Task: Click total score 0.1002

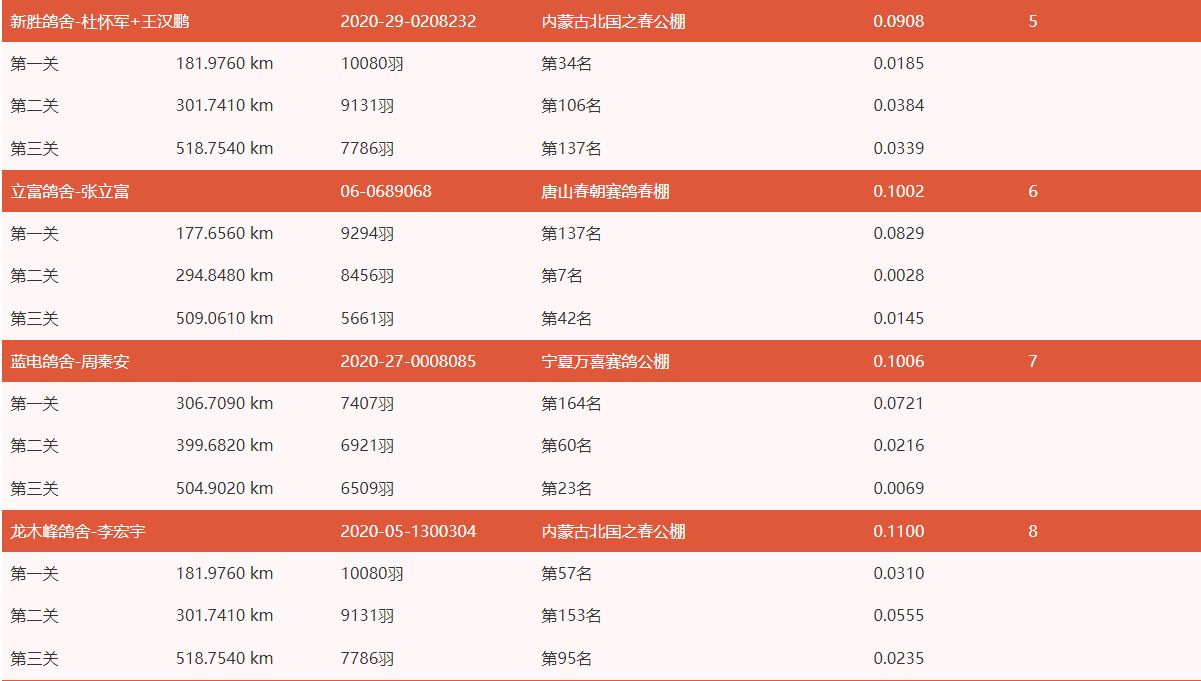Action: tap(899, 191)
